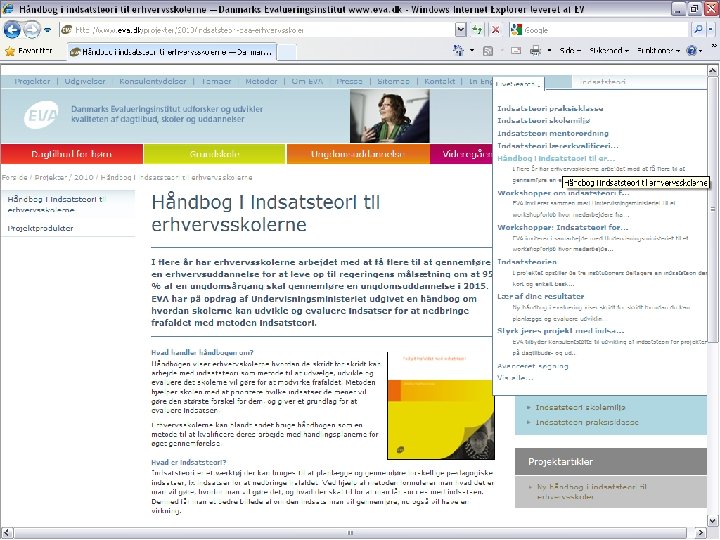Click the browser Forward arrow button
The width and height of the screenshot is (720, 540).
coord(32,30)
